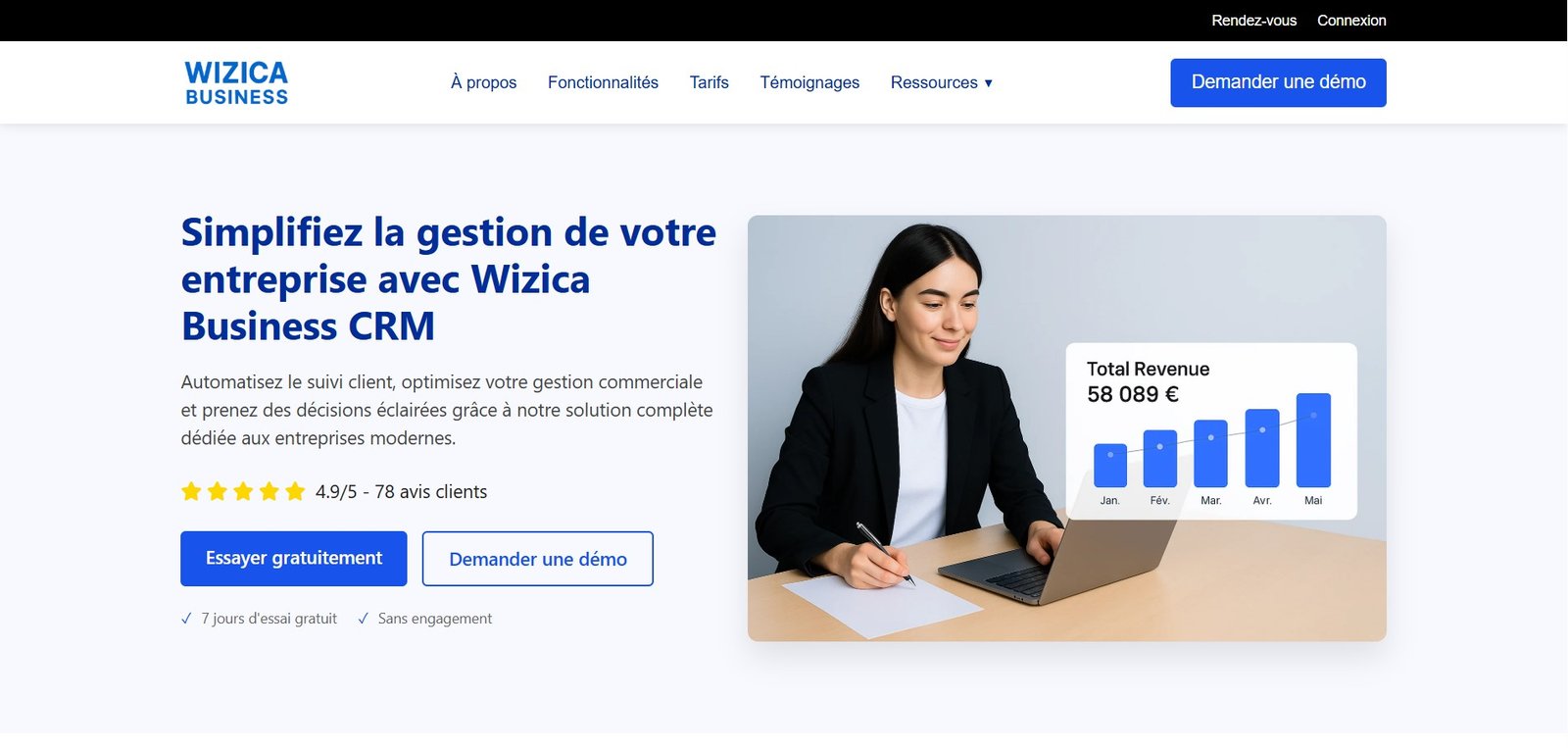Screen dimensions: 1568x748
Task: Click the outlined Demander une démo button
Action: click(x=538, y=559)
